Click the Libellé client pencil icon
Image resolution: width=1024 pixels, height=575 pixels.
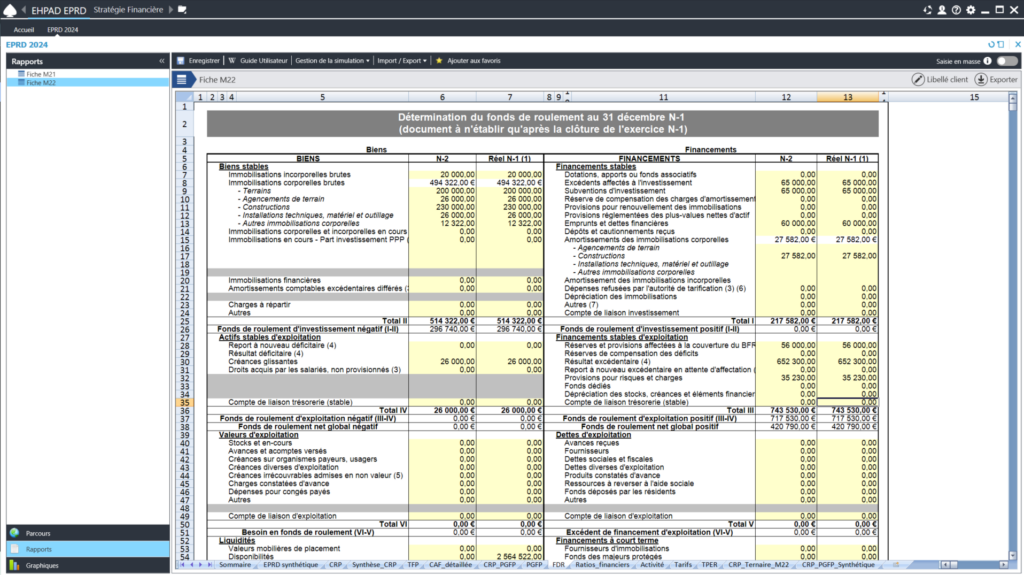918,80
